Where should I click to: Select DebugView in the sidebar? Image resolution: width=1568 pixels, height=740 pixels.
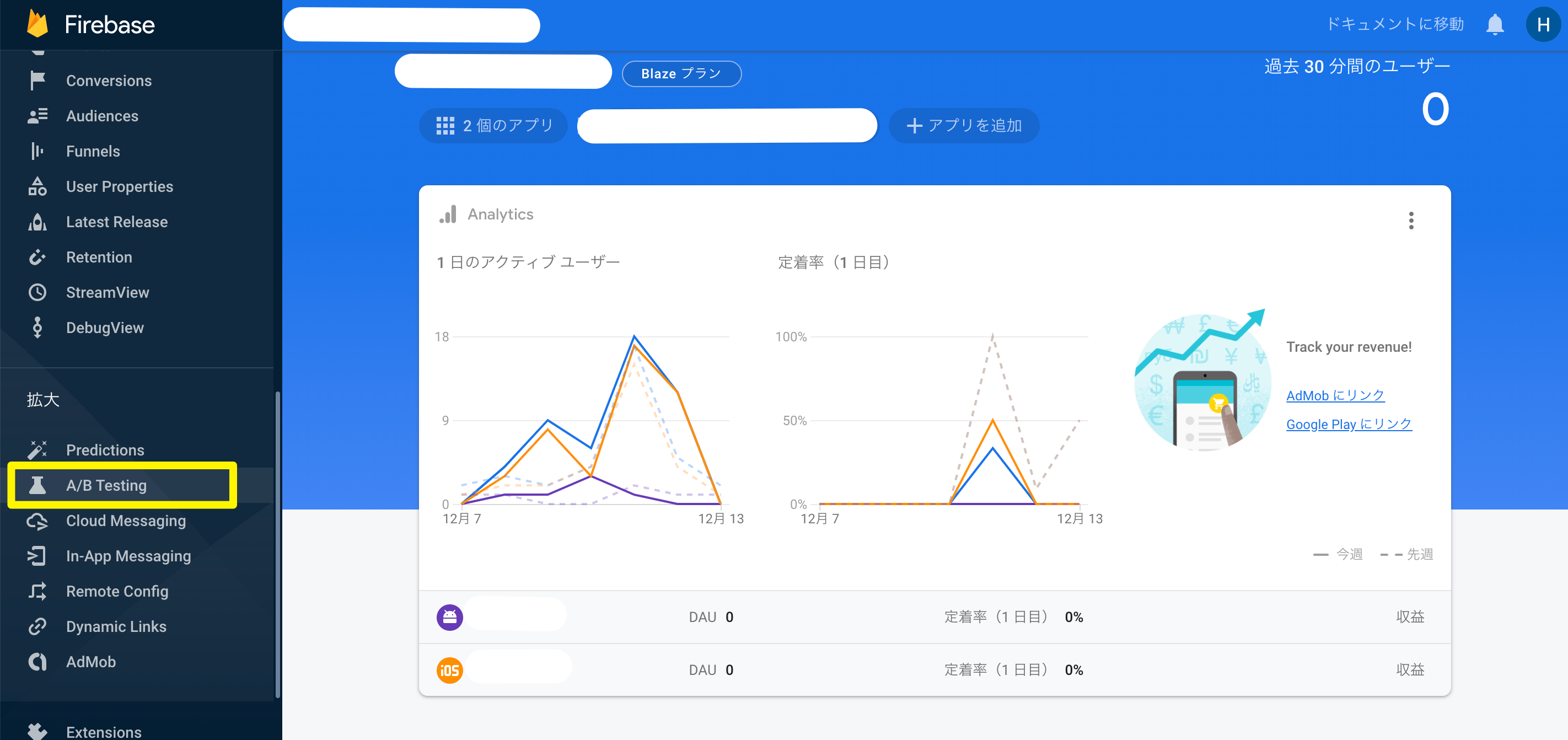[106, 328]
